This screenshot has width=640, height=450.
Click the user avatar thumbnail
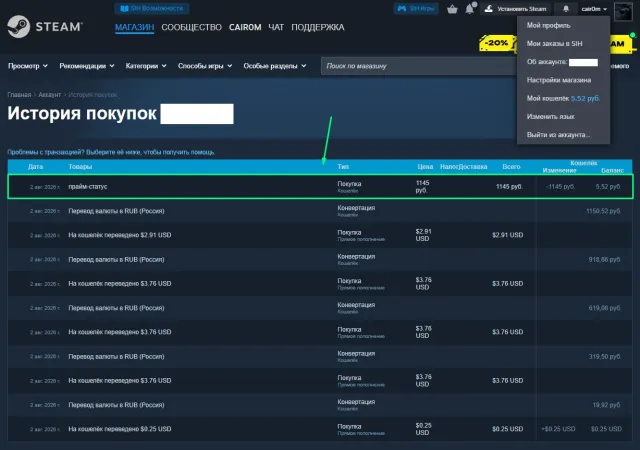point(623,11)
